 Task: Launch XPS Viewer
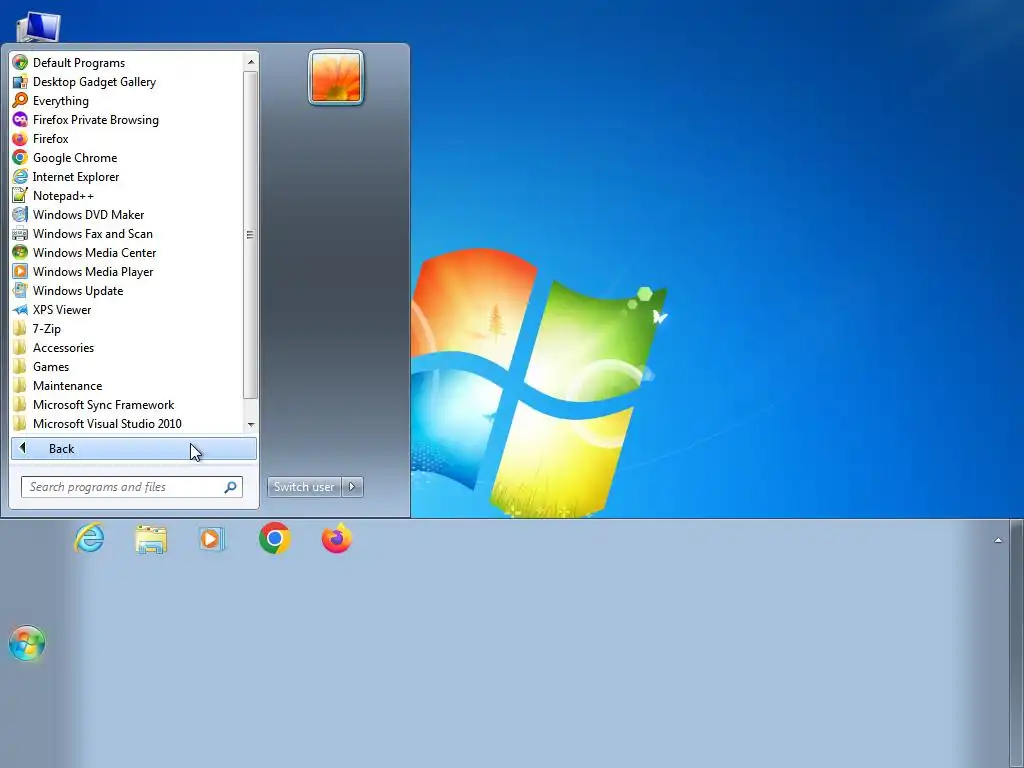click(x=126, y=309)
